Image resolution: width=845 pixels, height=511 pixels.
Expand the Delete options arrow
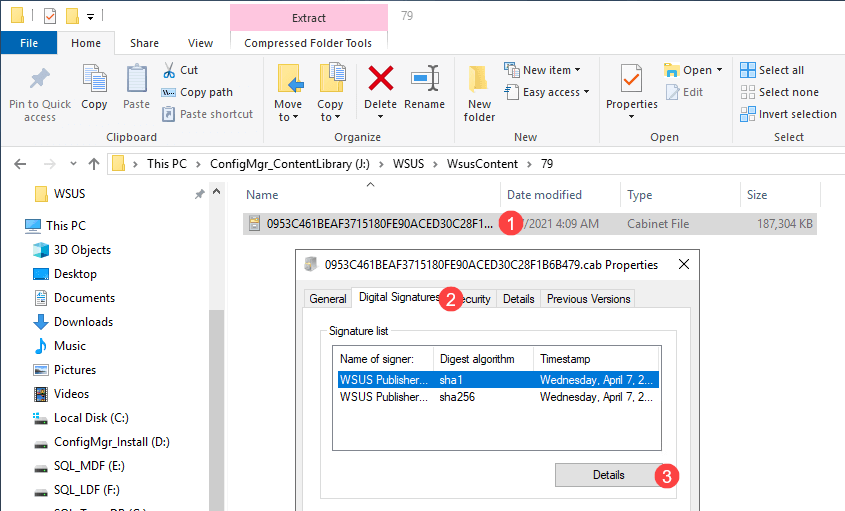(380, 117)
